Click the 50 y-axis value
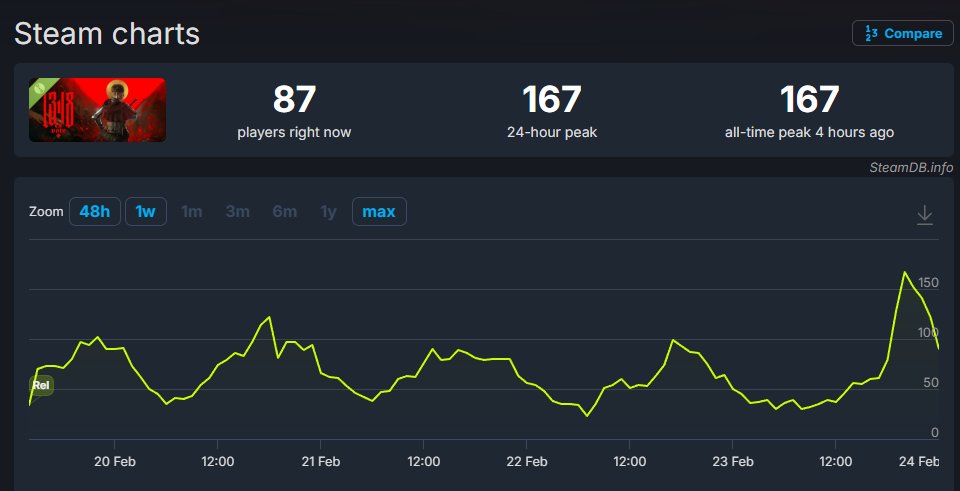Viewport: 960px width, 491px height. (x=931, y=383)
